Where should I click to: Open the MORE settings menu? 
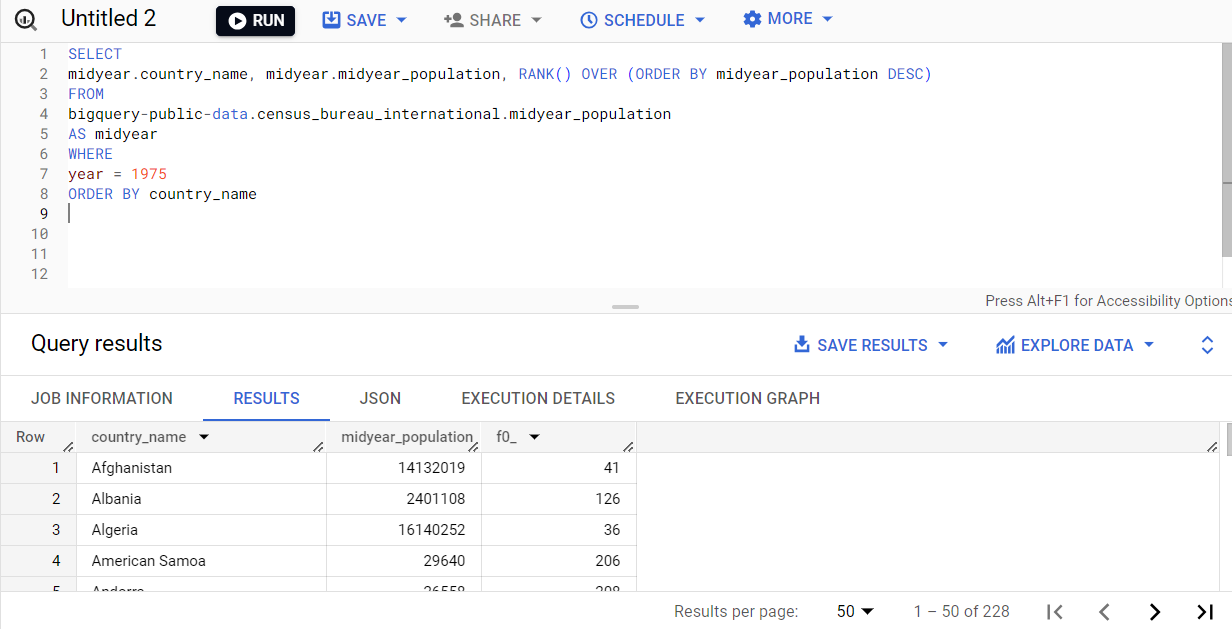788,19
